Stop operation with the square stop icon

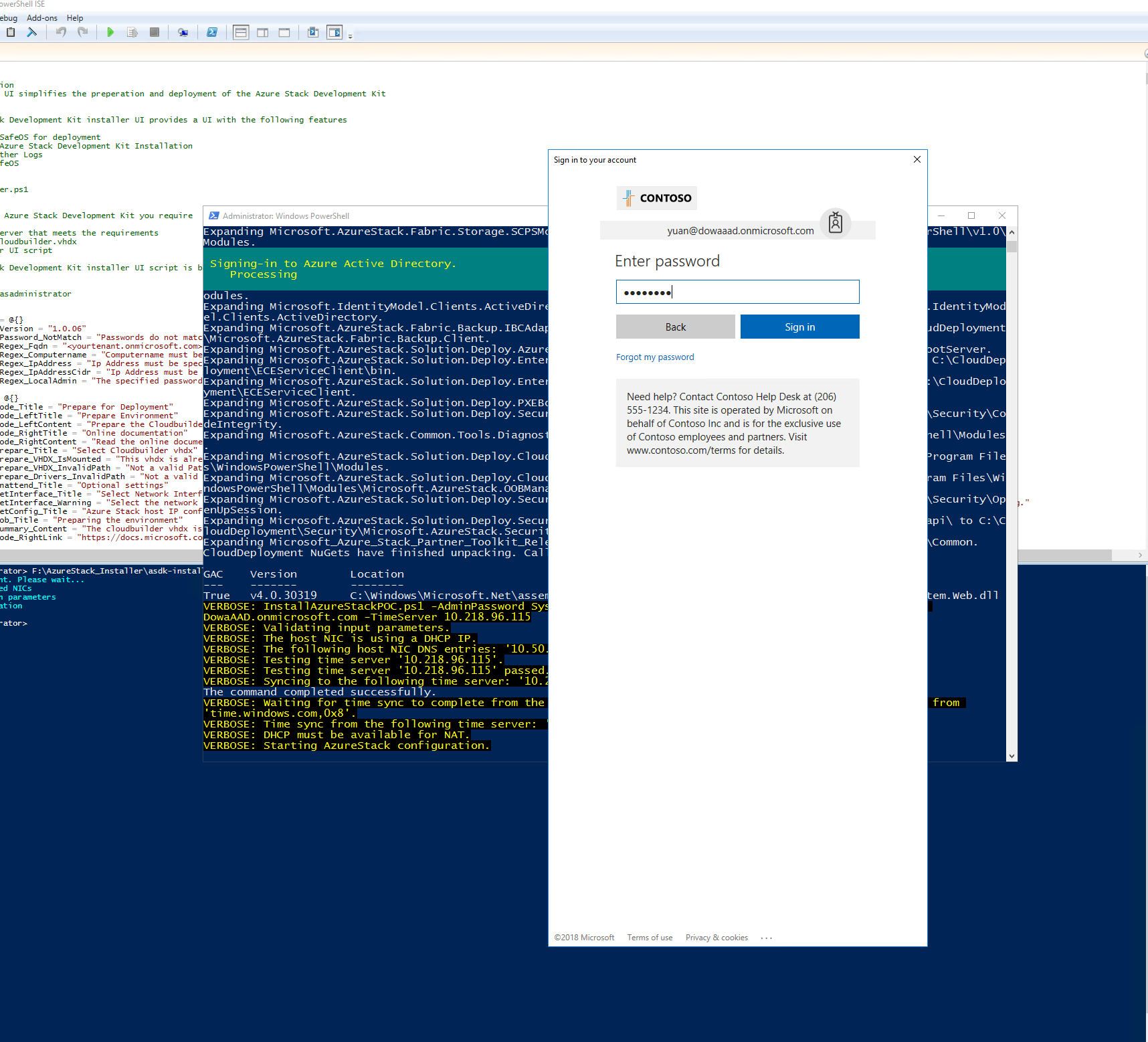click(155, 32)
